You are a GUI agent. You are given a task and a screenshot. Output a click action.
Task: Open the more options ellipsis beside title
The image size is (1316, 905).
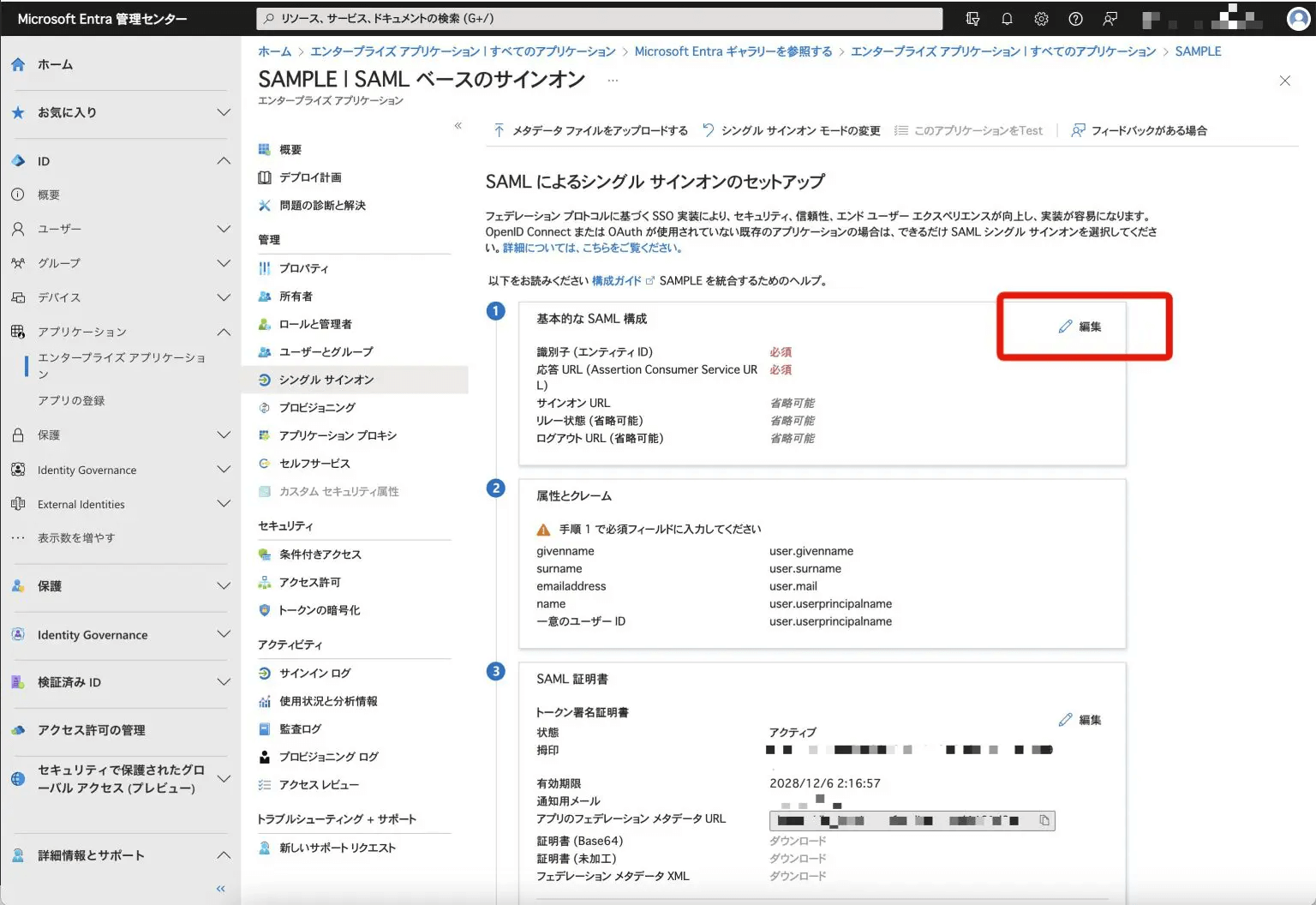(613, 81)
